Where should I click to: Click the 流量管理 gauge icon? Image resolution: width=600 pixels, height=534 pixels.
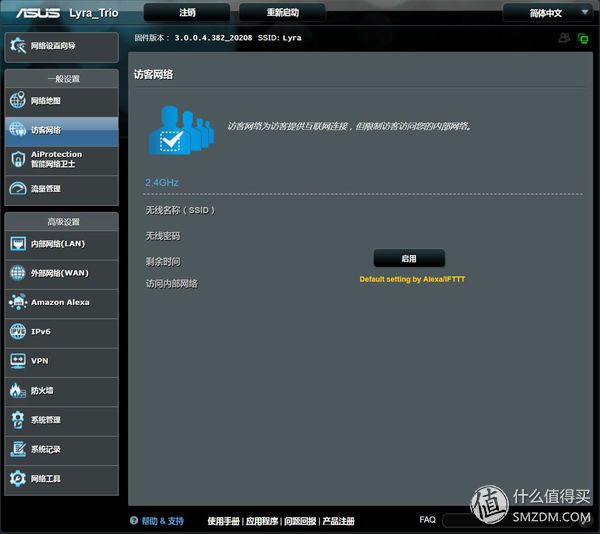18,189
